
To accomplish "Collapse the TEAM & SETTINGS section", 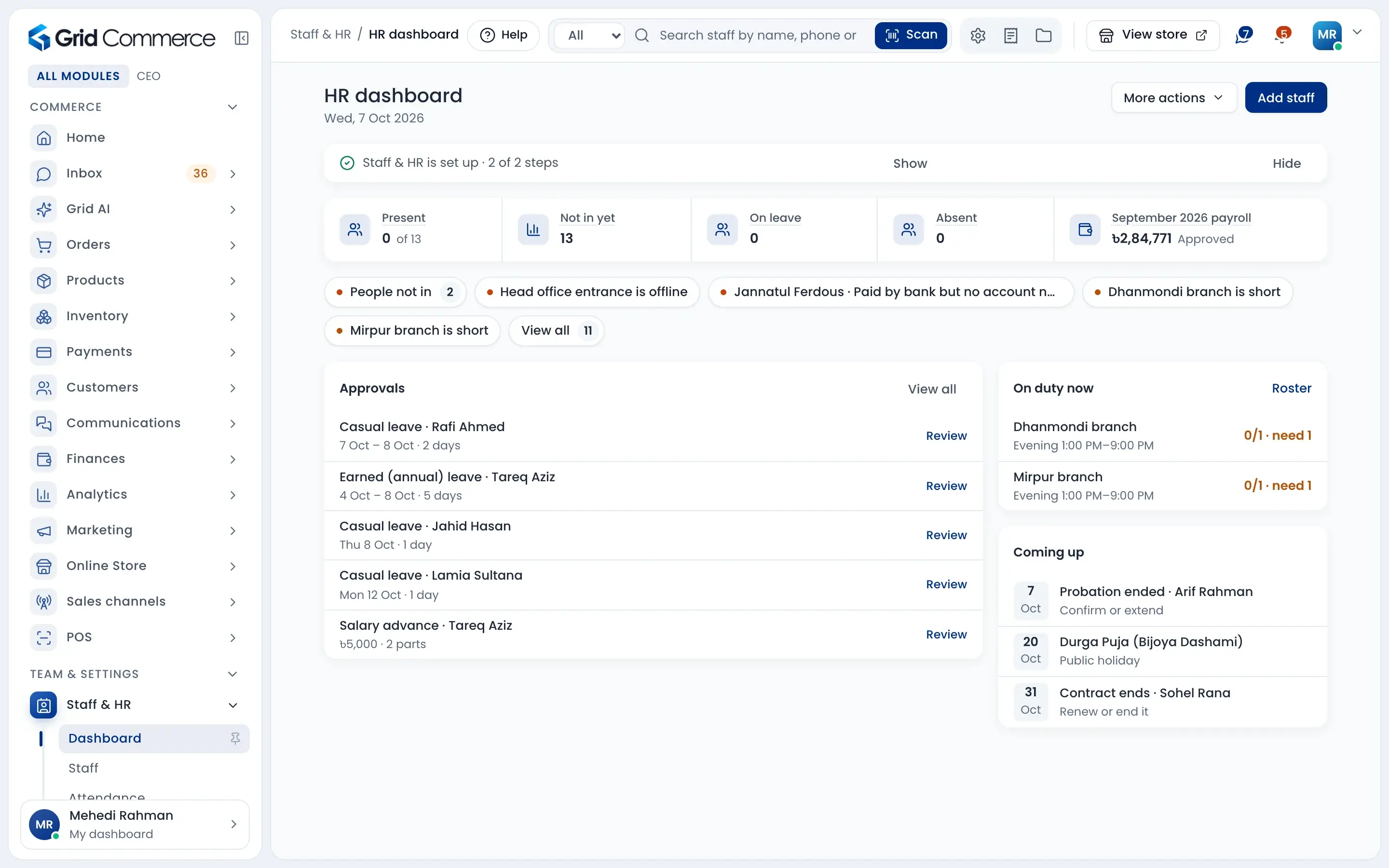I will [232, 674].
